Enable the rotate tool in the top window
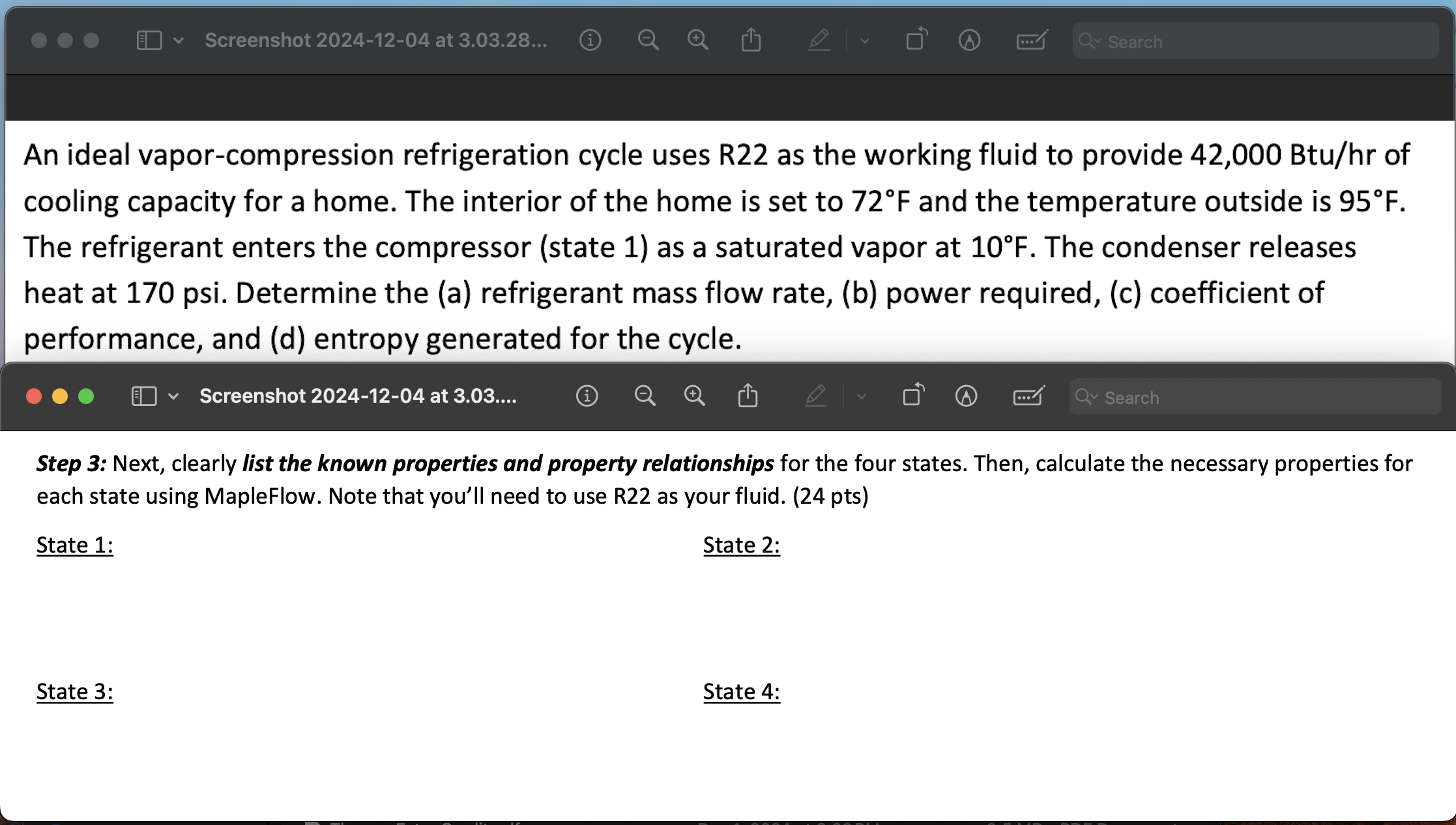The image size is (1456, 825). click(x=915, y=40)
